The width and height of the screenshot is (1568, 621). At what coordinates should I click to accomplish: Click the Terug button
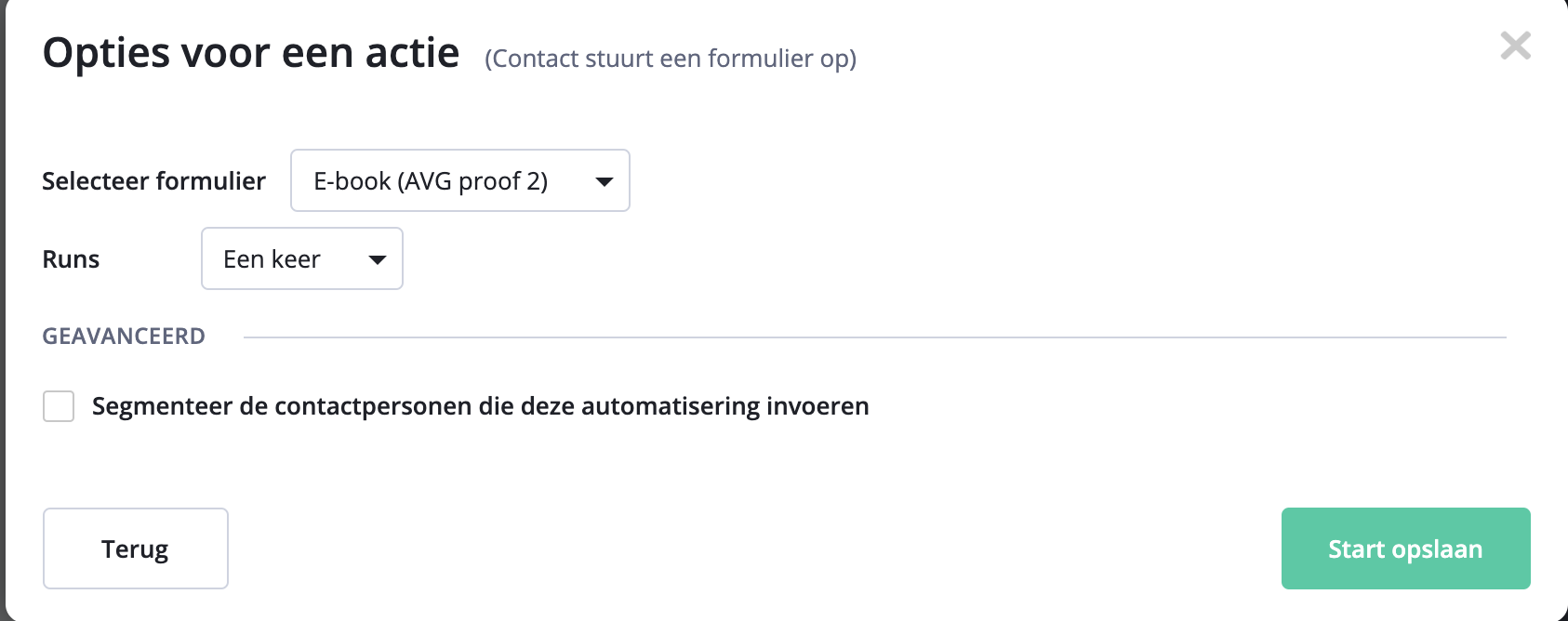coord(135,548)
